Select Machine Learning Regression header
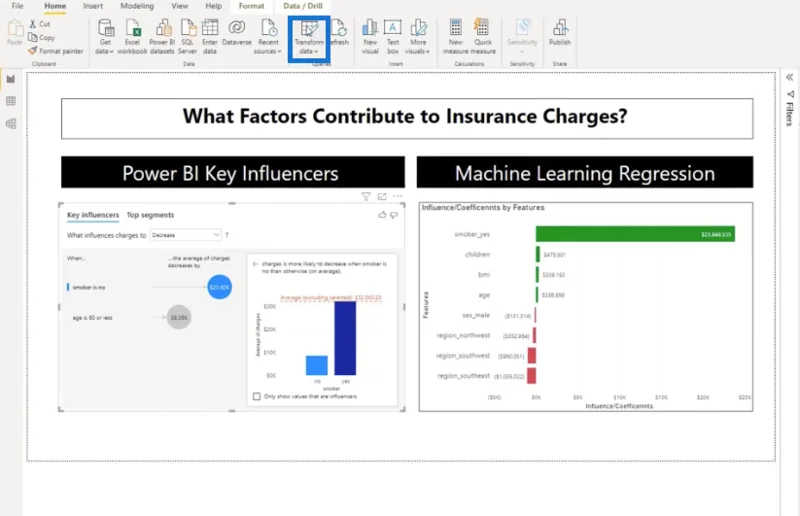Screen dimensions: 800x516 tap(585, 173)
